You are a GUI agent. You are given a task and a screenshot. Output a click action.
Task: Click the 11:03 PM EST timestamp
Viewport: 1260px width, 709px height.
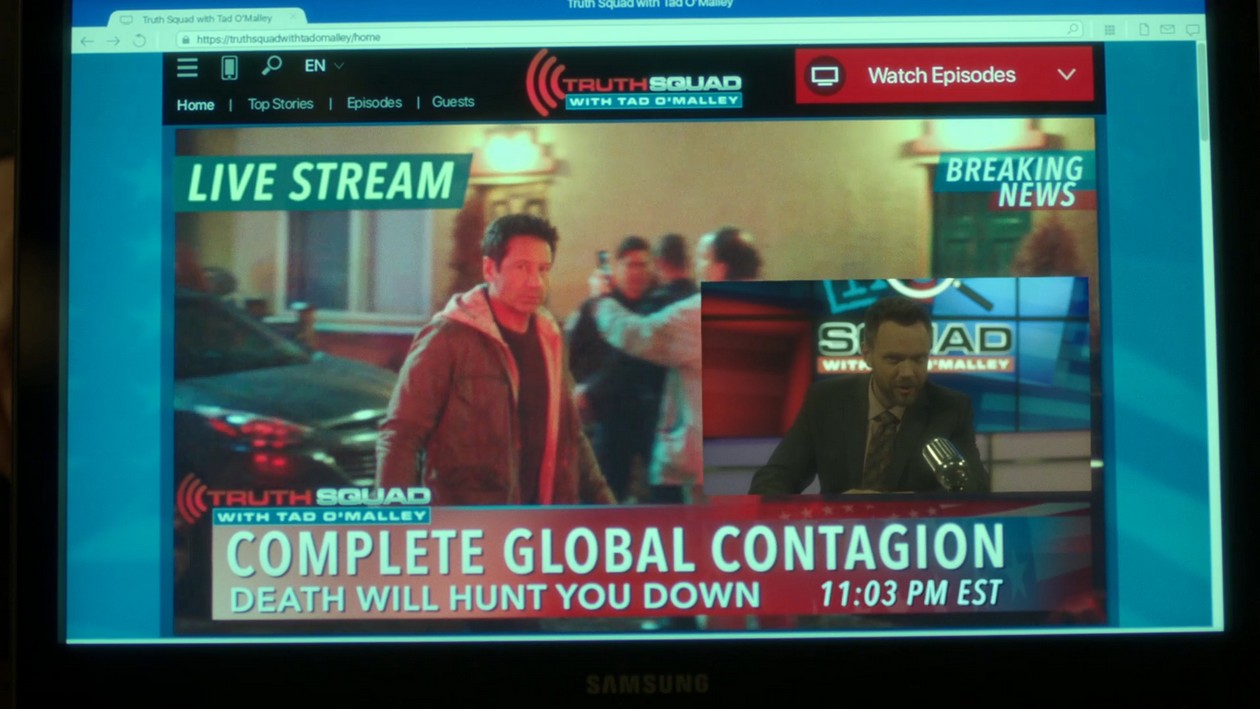911,594
